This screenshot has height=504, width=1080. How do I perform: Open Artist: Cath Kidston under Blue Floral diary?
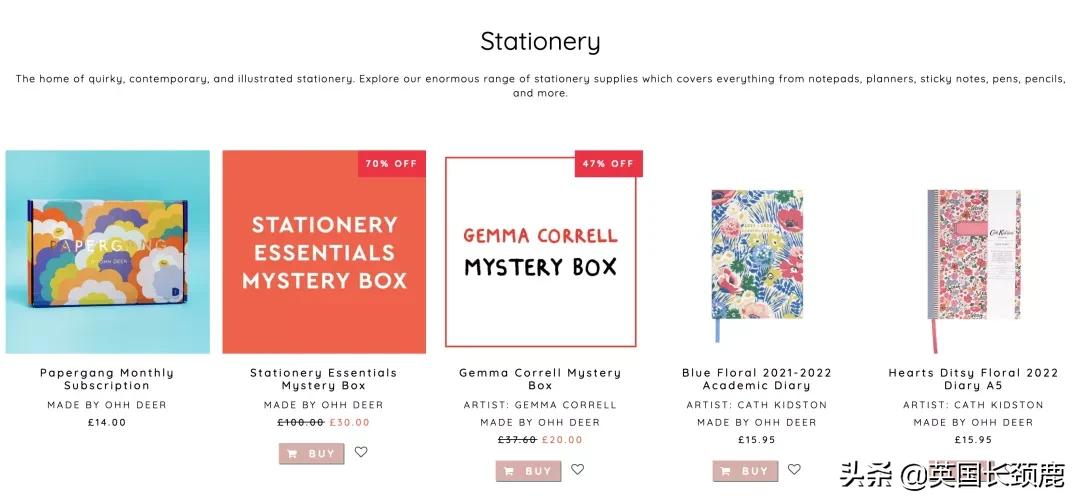[x=757, y=405]
